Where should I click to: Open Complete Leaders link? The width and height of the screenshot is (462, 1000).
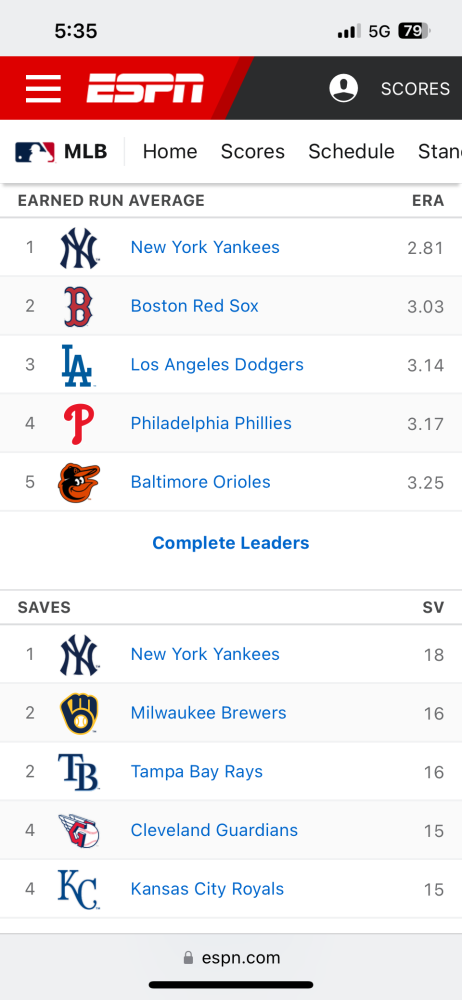(231, 543)
